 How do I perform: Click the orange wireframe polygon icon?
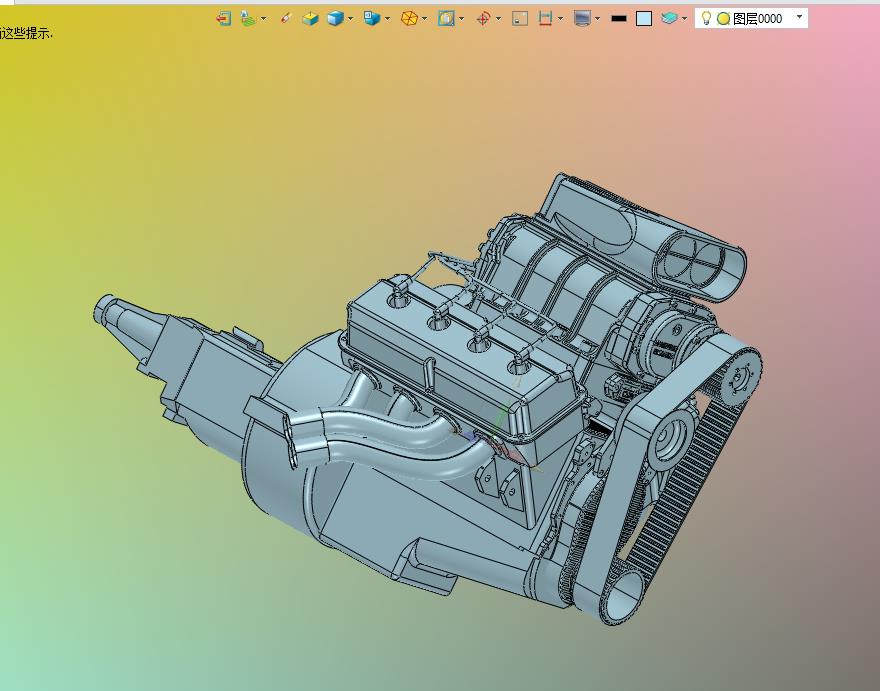(409, 18)
